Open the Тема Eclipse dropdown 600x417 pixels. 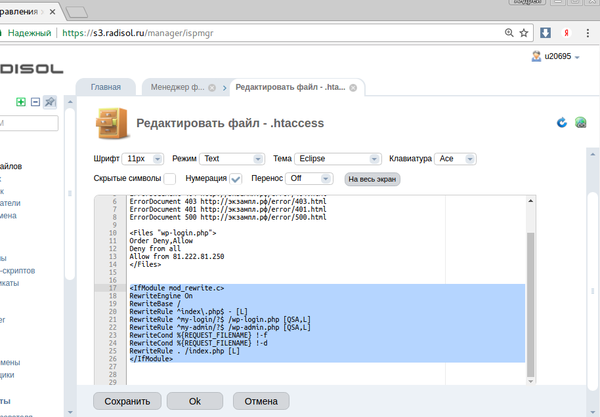[x=338, y=159]
